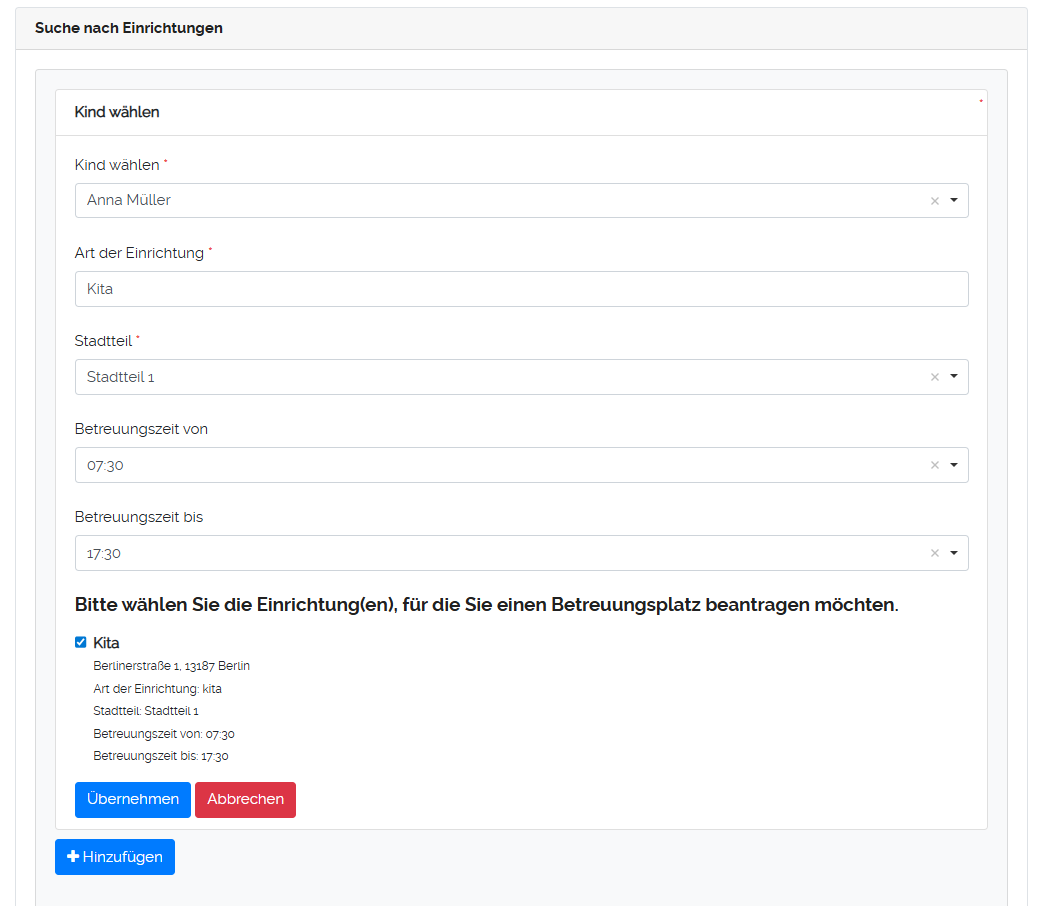Click the Stadtteil 1 selected value
Image resolution: width=1041 pixels, height=906 pixels.
pos(121,377)
